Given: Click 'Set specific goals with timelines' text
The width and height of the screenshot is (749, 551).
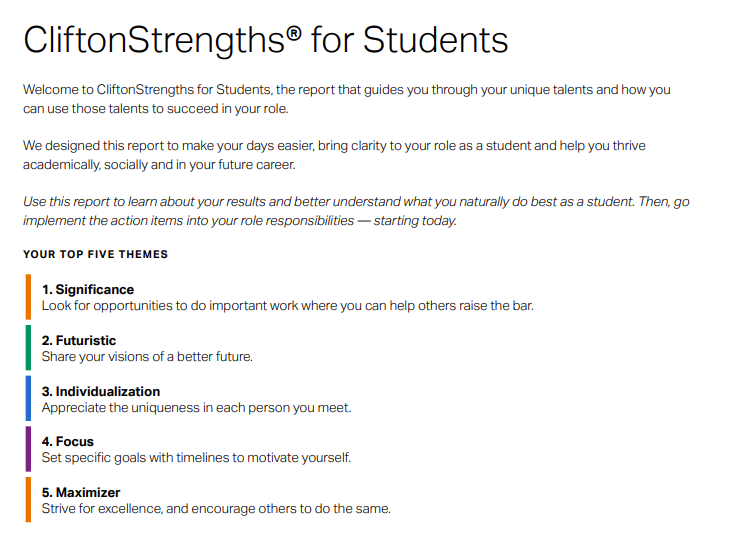Looking at the screenshot, I should [196, 458].
